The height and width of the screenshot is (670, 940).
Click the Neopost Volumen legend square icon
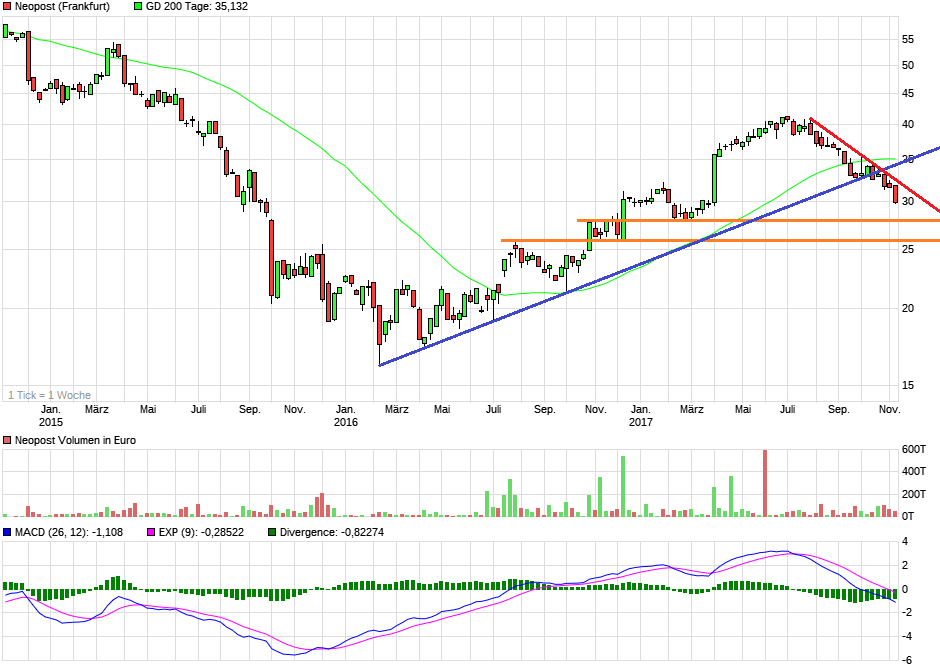tap(7, 440)
